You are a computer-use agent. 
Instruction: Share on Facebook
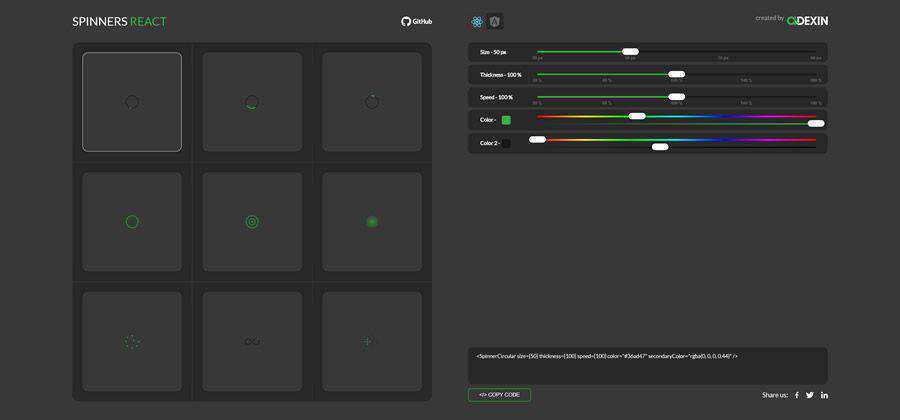pyautogui.click(x=796, y=395)
